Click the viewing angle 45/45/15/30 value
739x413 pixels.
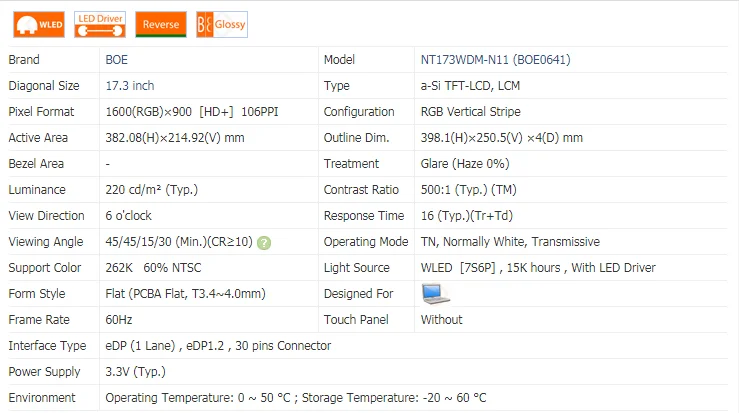click(x=179, y=242)
